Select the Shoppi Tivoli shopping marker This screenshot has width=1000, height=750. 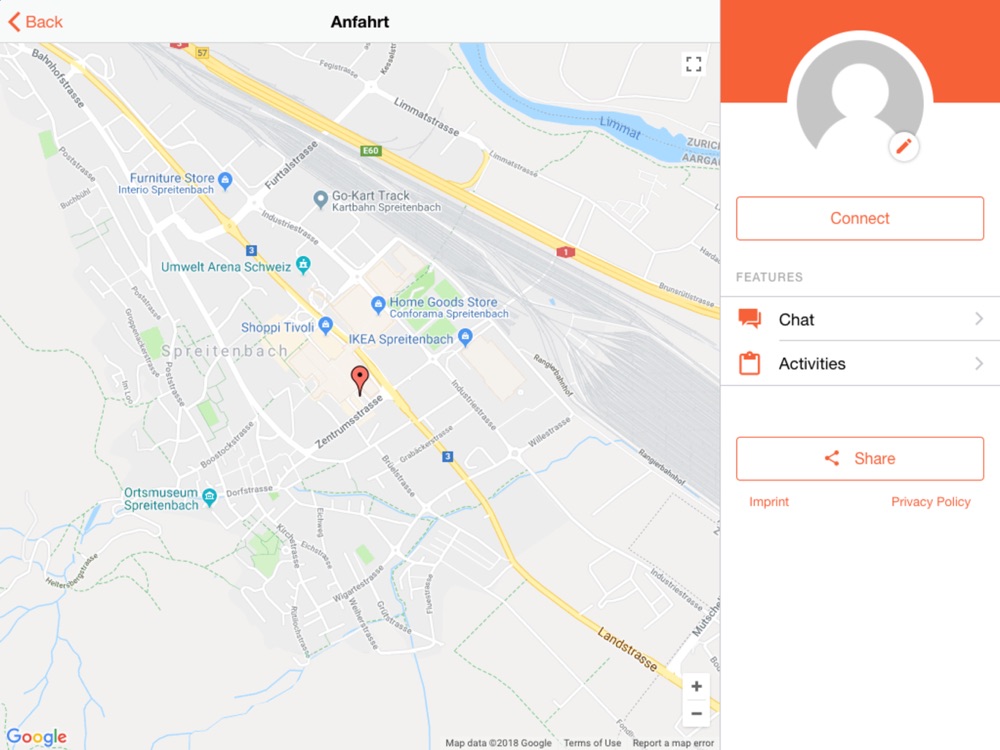(325, 326)
